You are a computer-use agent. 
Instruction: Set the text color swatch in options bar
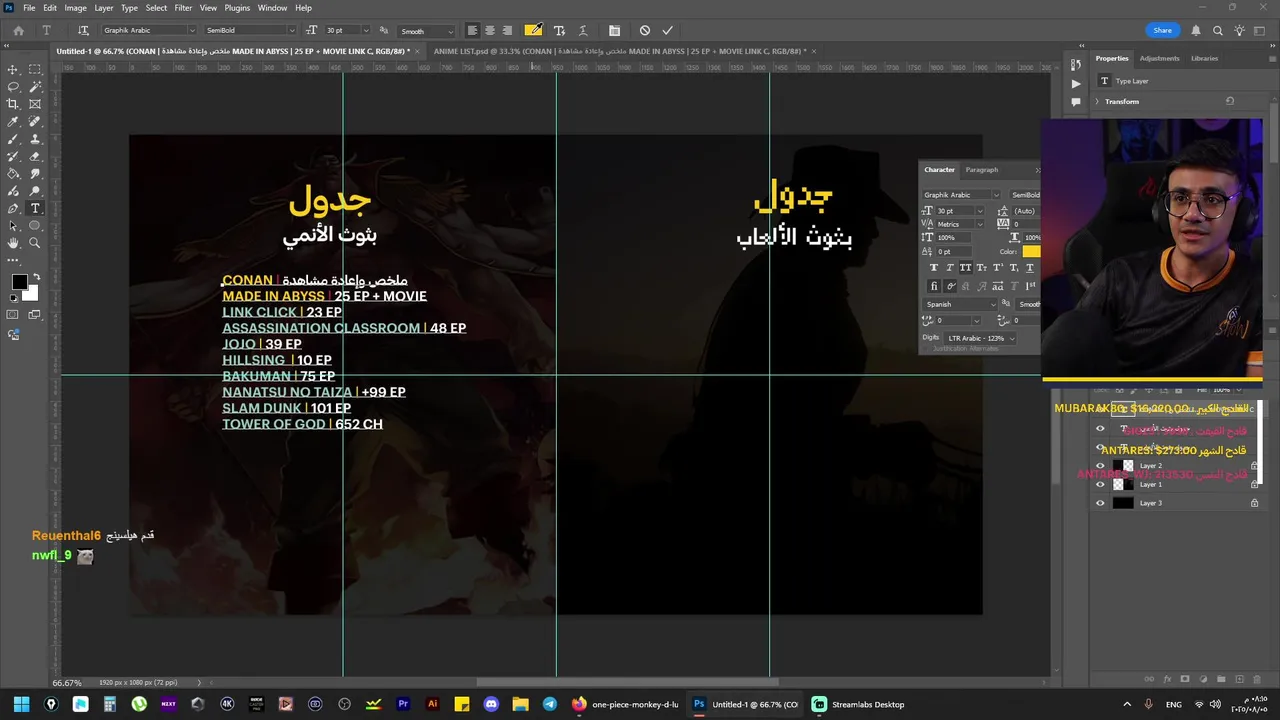pos(534,31)
